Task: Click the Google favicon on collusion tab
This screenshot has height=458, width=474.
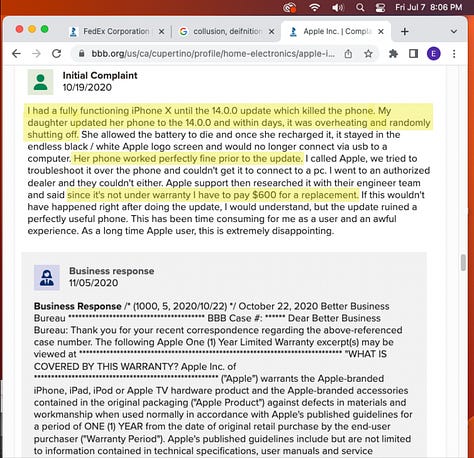Action: tap(183, 32)
